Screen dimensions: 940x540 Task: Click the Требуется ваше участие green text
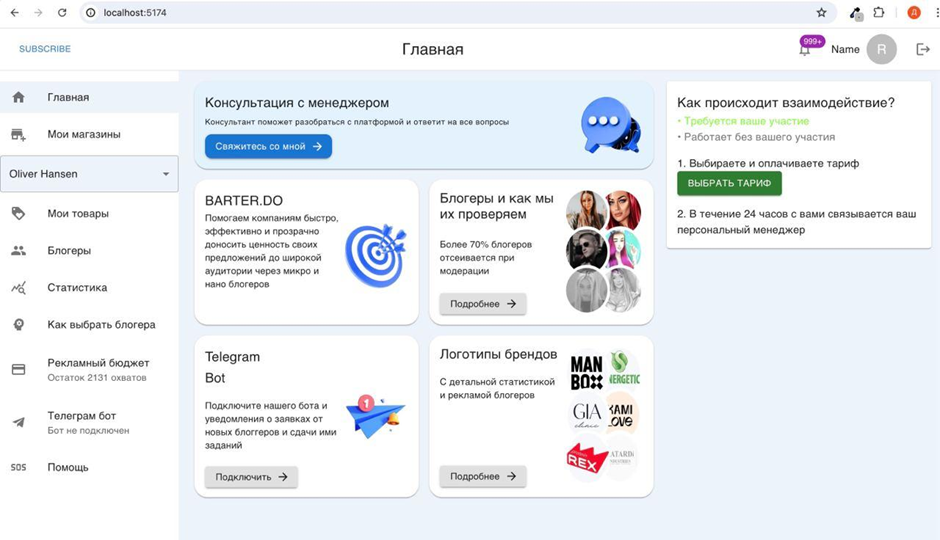coord(746,121)
